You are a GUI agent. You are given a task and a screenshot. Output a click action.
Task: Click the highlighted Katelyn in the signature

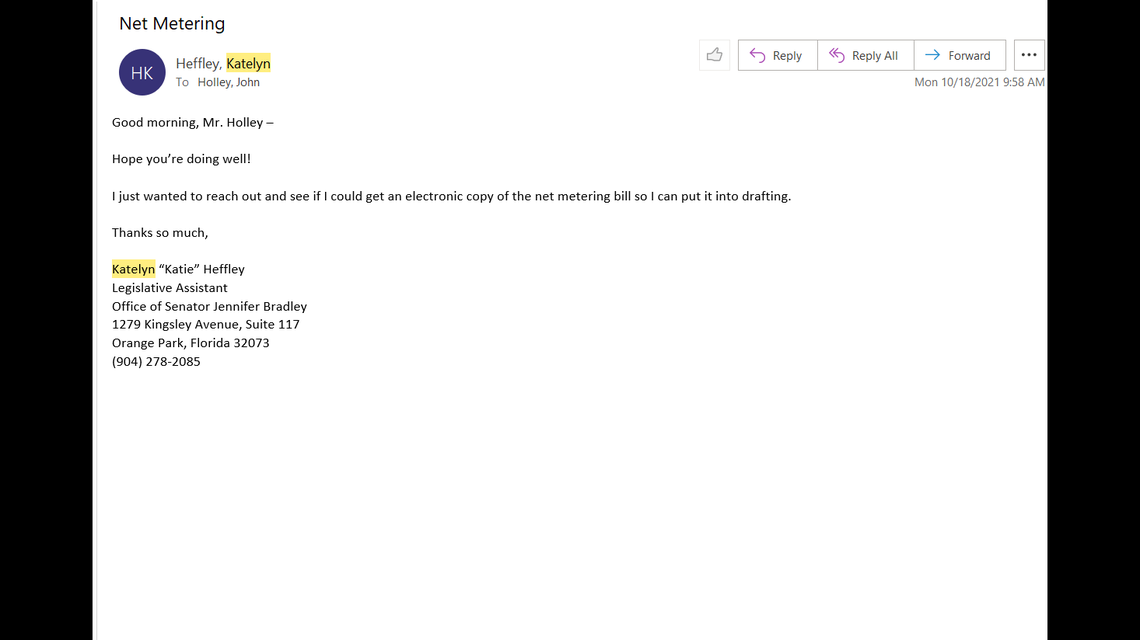[x=133, y=269]
